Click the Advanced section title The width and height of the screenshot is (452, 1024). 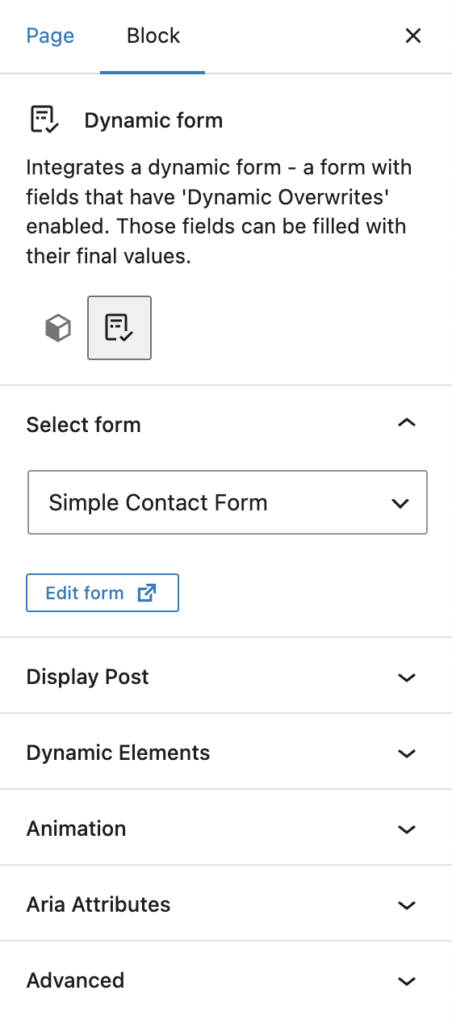click(75, 980)
